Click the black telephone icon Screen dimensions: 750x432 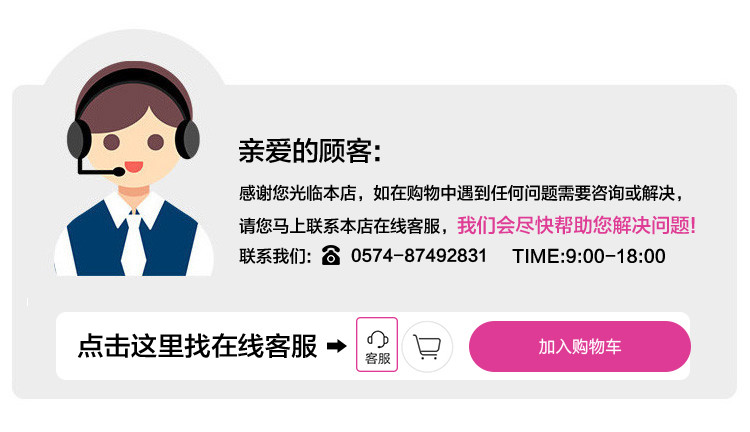pyautogui.click(x=331, y=255)
